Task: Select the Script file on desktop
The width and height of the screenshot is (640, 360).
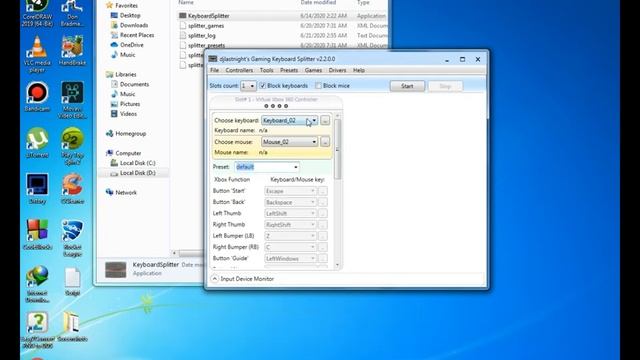Action: pos(72,281)
